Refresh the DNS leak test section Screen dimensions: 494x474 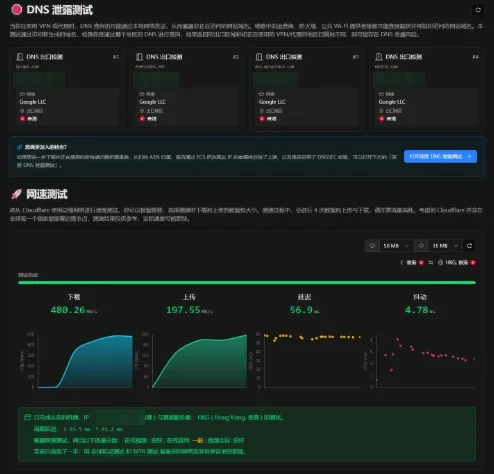(478, 10)
